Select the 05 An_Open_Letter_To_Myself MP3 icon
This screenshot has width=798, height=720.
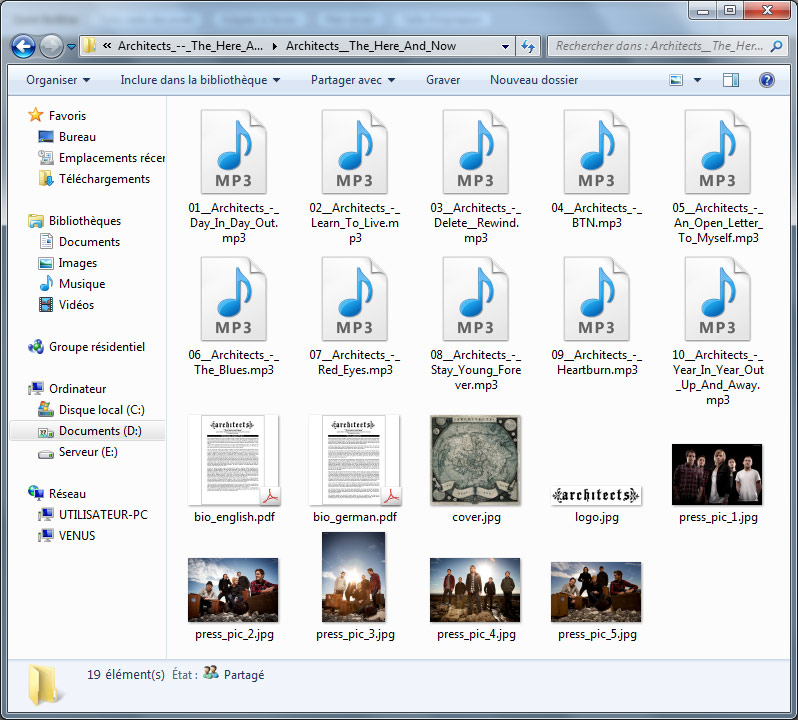pyautogui.click(x=718, y=152)
